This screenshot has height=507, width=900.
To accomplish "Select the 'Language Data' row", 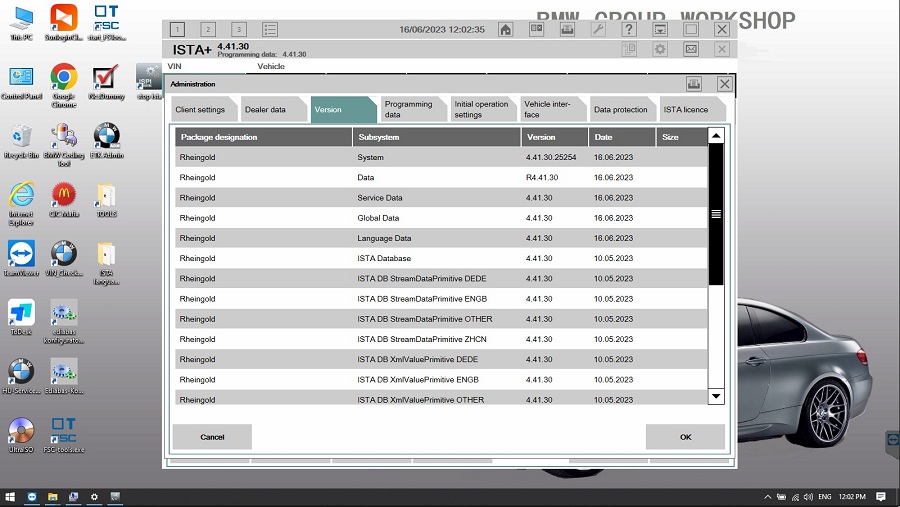I will [441, 238].
